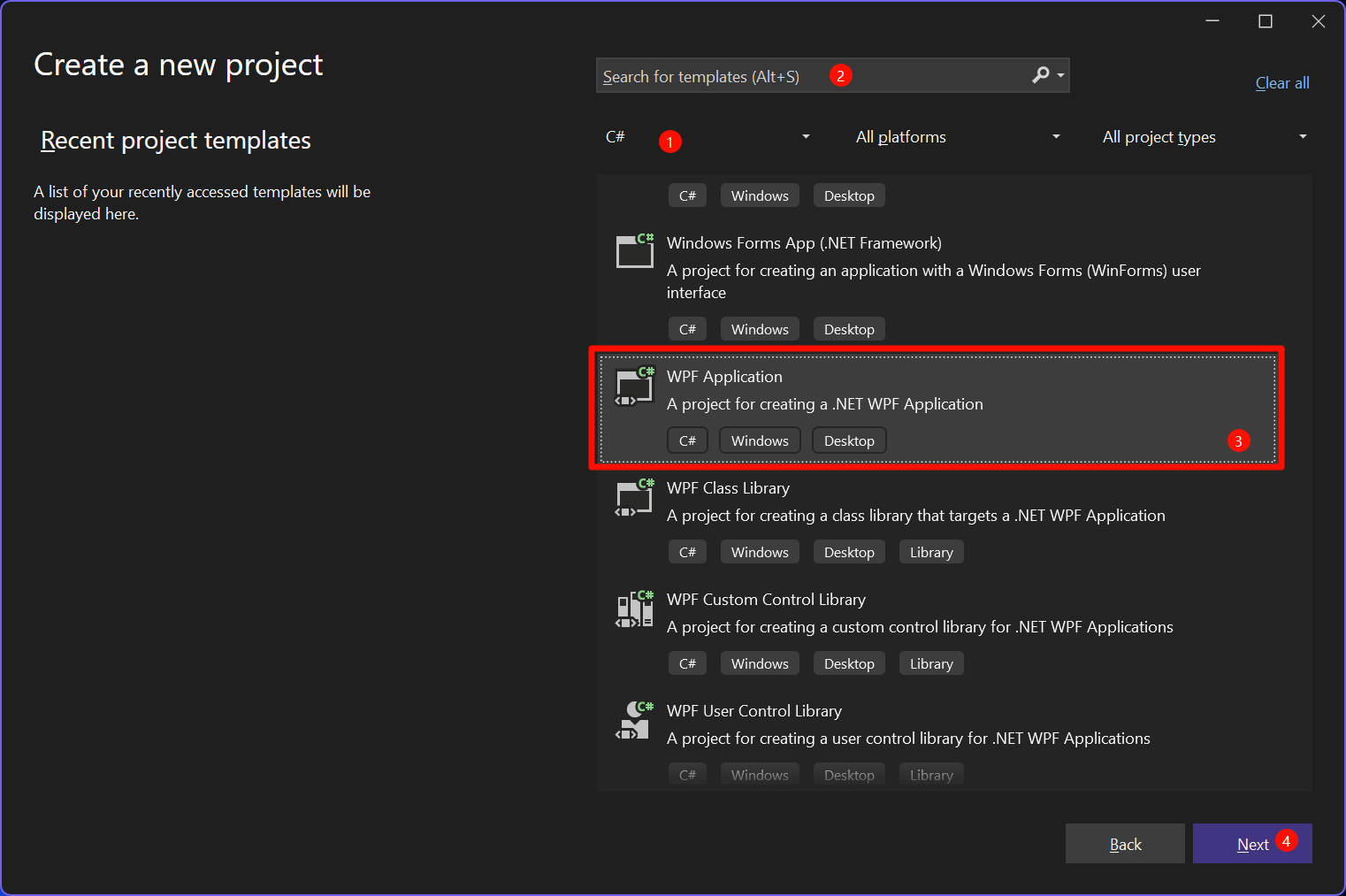The image size is (1346, 896).
Task: Click Library tag under WPF Custom Control Library
Action: [x=931, y=663]
